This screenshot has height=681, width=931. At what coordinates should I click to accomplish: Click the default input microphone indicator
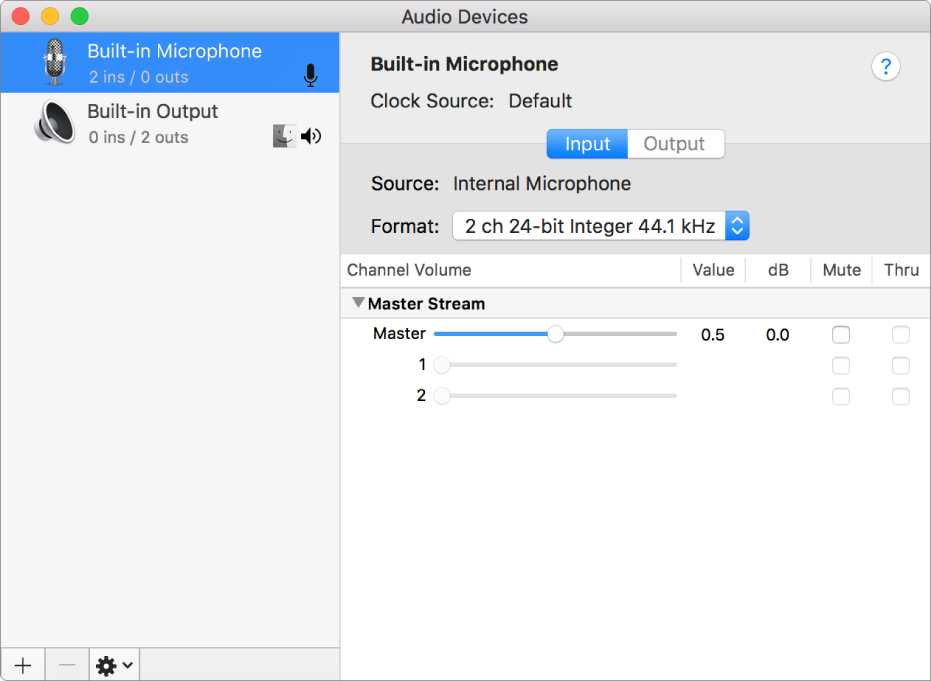point(310,75)
